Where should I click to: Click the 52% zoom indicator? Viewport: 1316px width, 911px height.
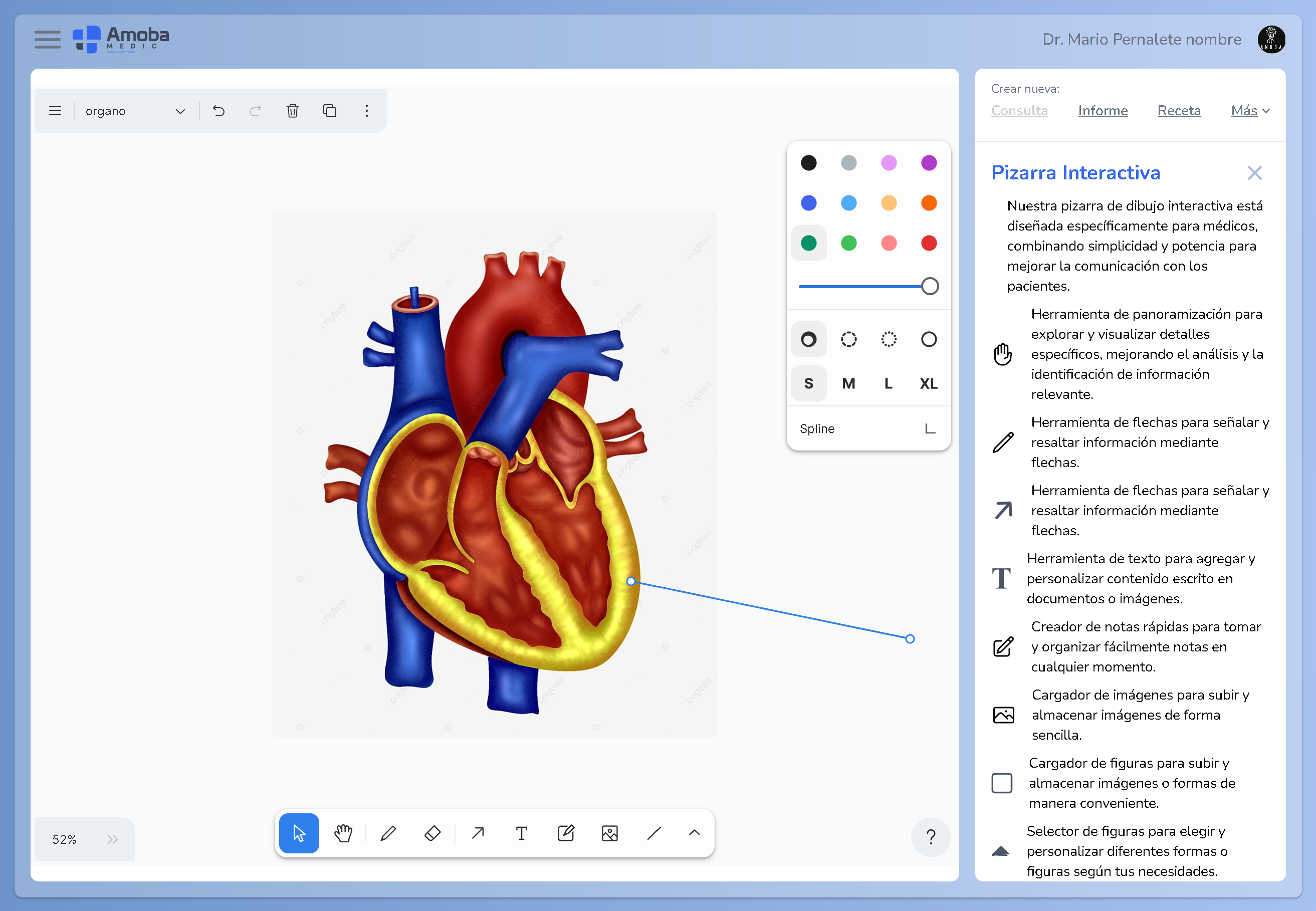coord(66,838)
